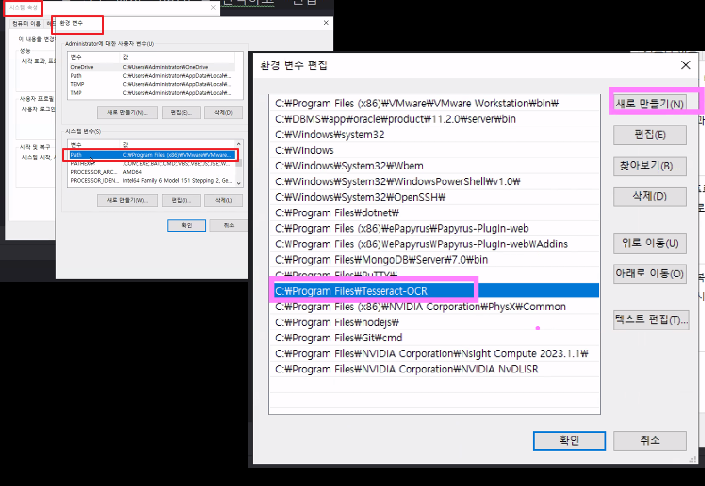Select the C:\Program Files\dotnet\ entry
Image resolution: width=705 pixels, height=486 pixels.
[x=434, y=213]
